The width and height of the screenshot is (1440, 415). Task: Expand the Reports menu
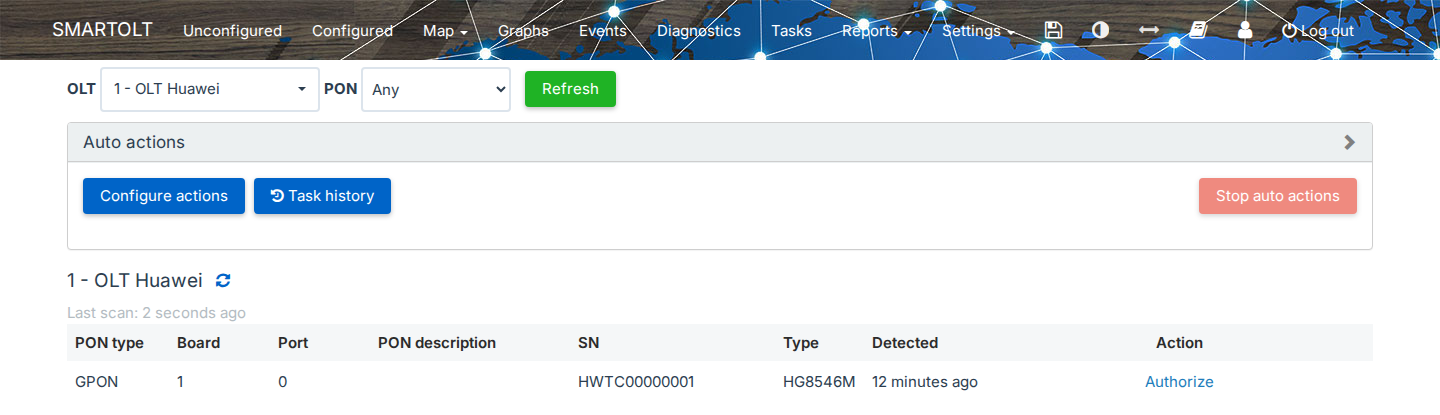point(876,31)
